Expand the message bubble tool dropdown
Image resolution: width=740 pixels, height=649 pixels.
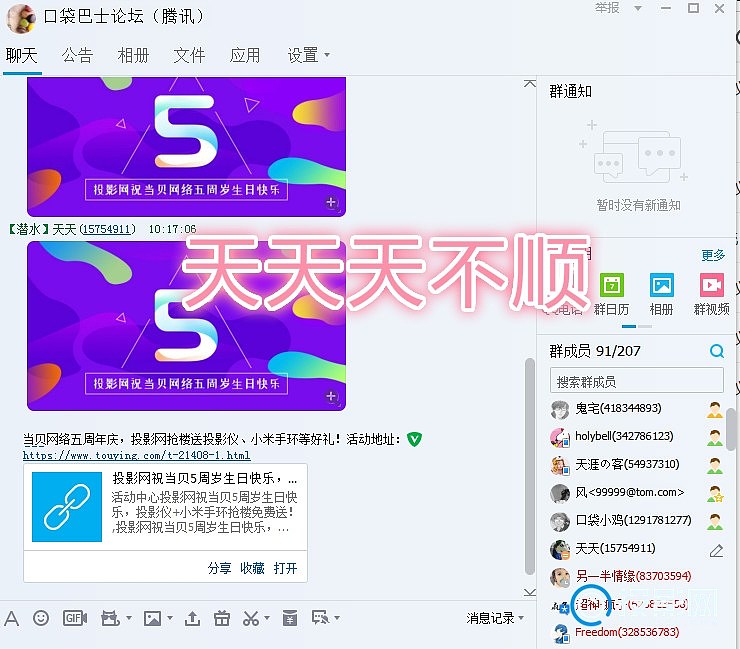tap(337, 618)
